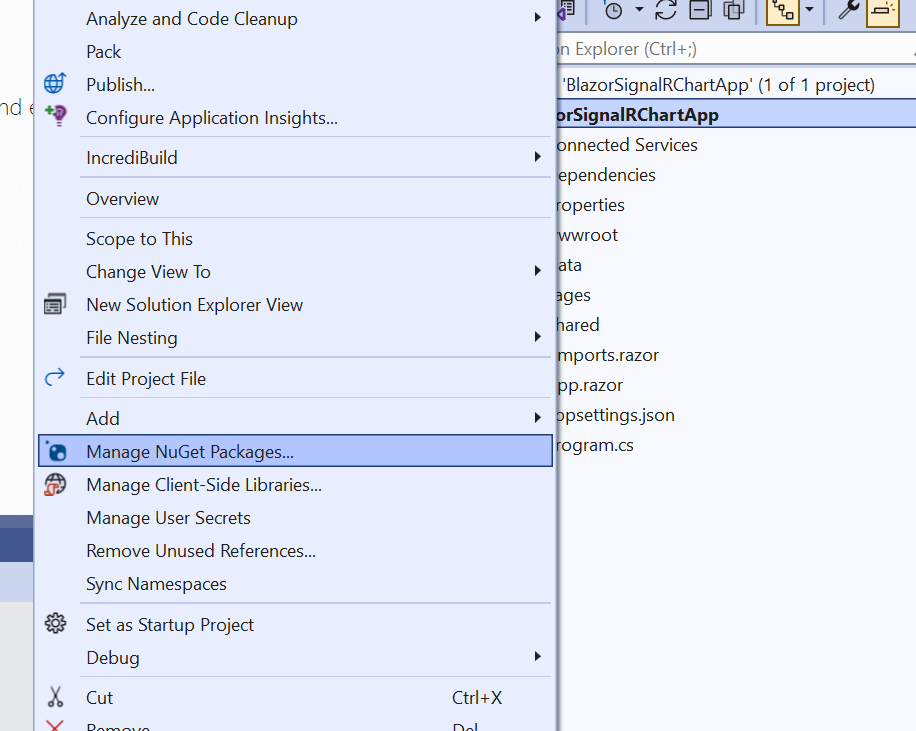This screenshot has width=916, height=731.
Task: Expand the Add submenu arrow
Action: (537, 418)
